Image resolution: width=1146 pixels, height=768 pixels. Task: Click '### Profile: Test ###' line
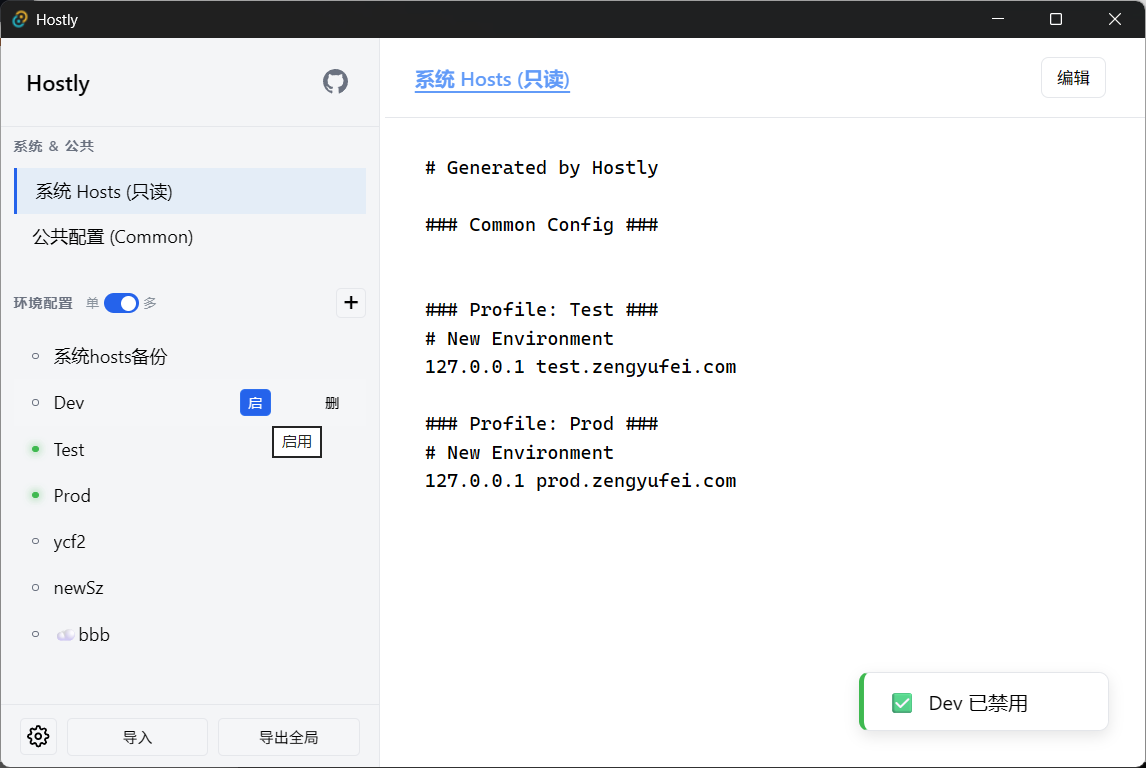pyautogui.click(x=542, y=310)
